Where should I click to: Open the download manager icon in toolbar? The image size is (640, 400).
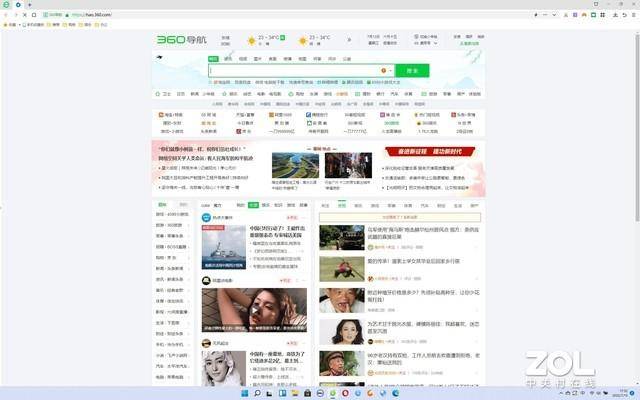tap(615, 15)
